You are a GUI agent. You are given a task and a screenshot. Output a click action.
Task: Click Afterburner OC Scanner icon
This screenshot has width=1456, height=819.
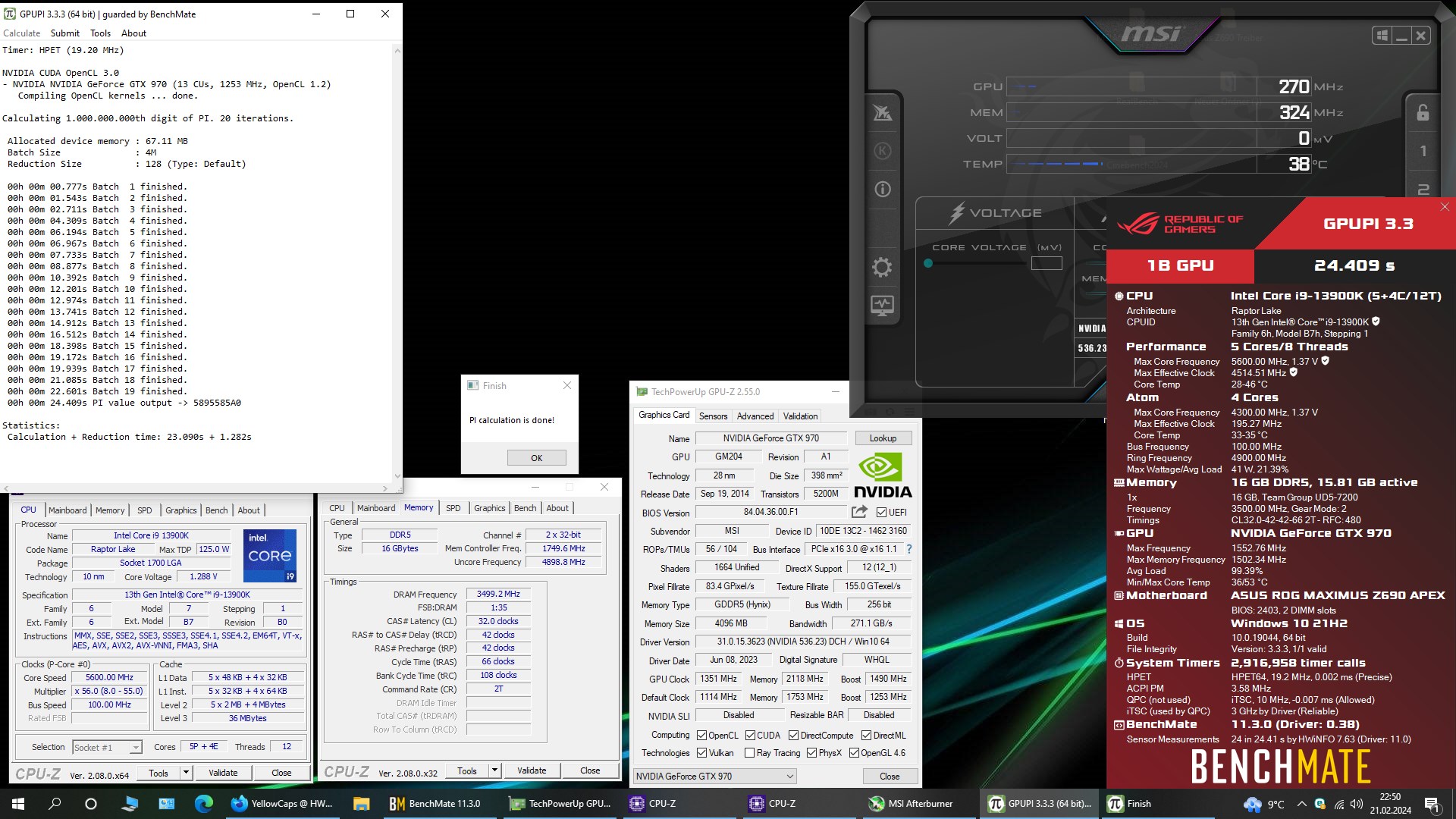pos(883,112)
